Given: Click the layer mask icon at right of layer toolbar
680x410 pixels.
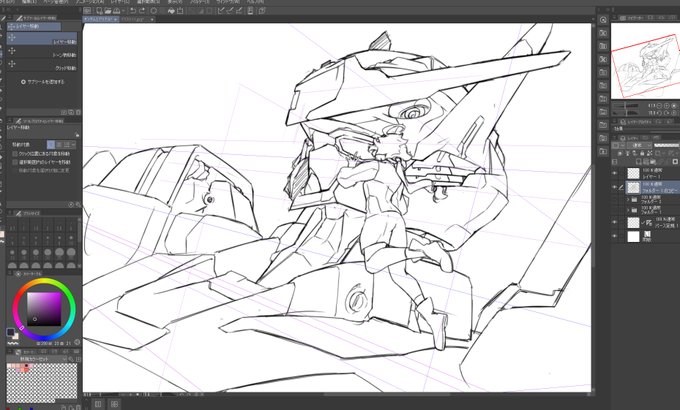Looking at the screenshot, I should [x=675, y=161].
